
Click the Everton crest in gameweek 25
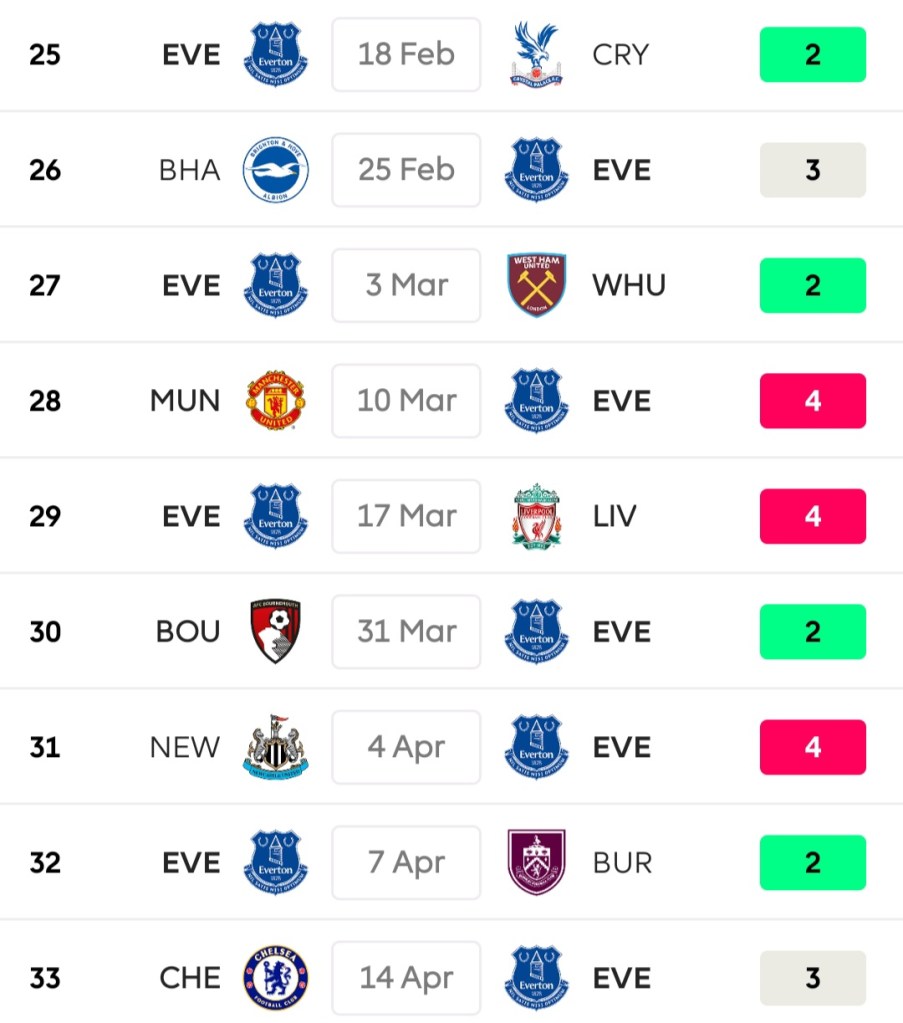pyautogui.click(x=276, y=54)
